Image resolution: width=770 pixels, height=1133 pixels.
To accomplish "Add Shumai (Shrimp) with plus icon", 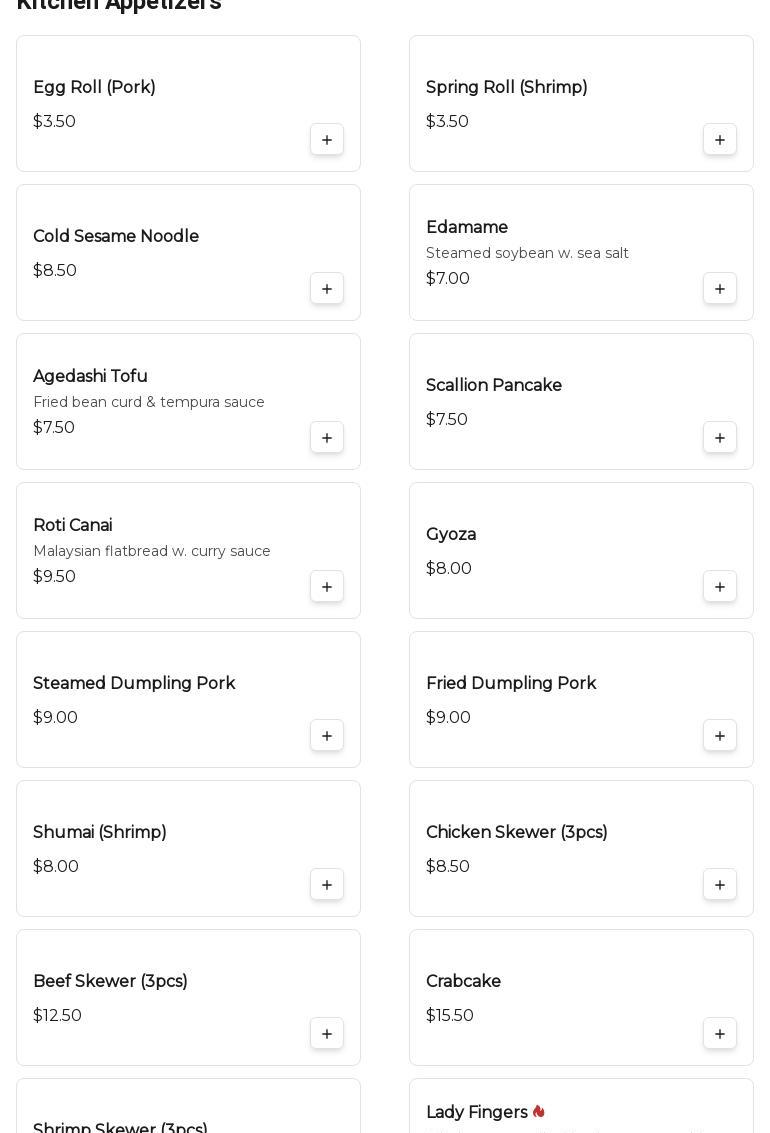I will (327, 885).
